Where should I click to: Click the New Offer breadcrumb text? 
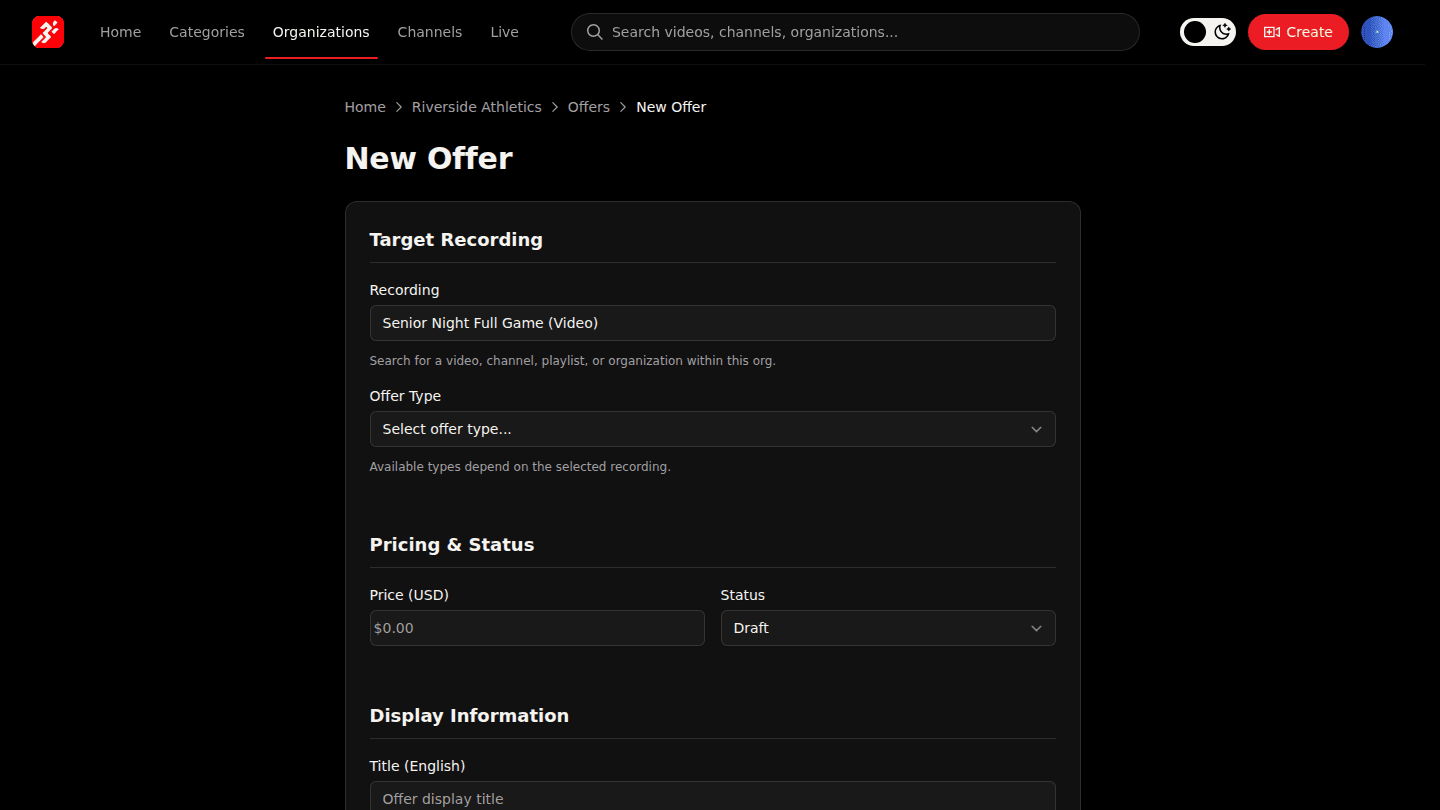point(671,107)
